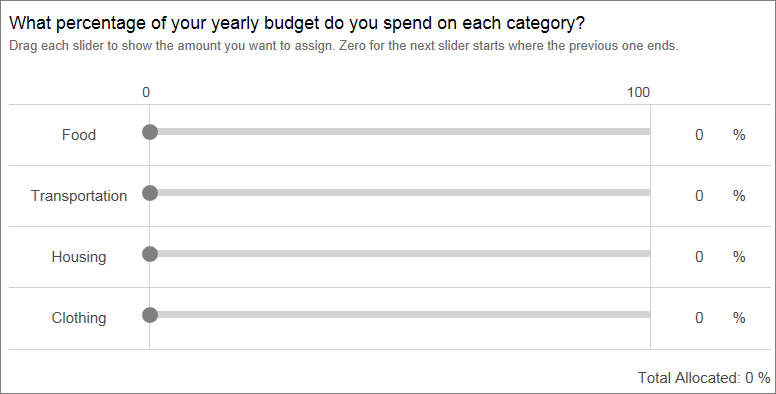The width and height of the screenshot is (776, 394).
Task: Click the Total Allocated text
Action: pyautogui.click(x=704, y=378)
